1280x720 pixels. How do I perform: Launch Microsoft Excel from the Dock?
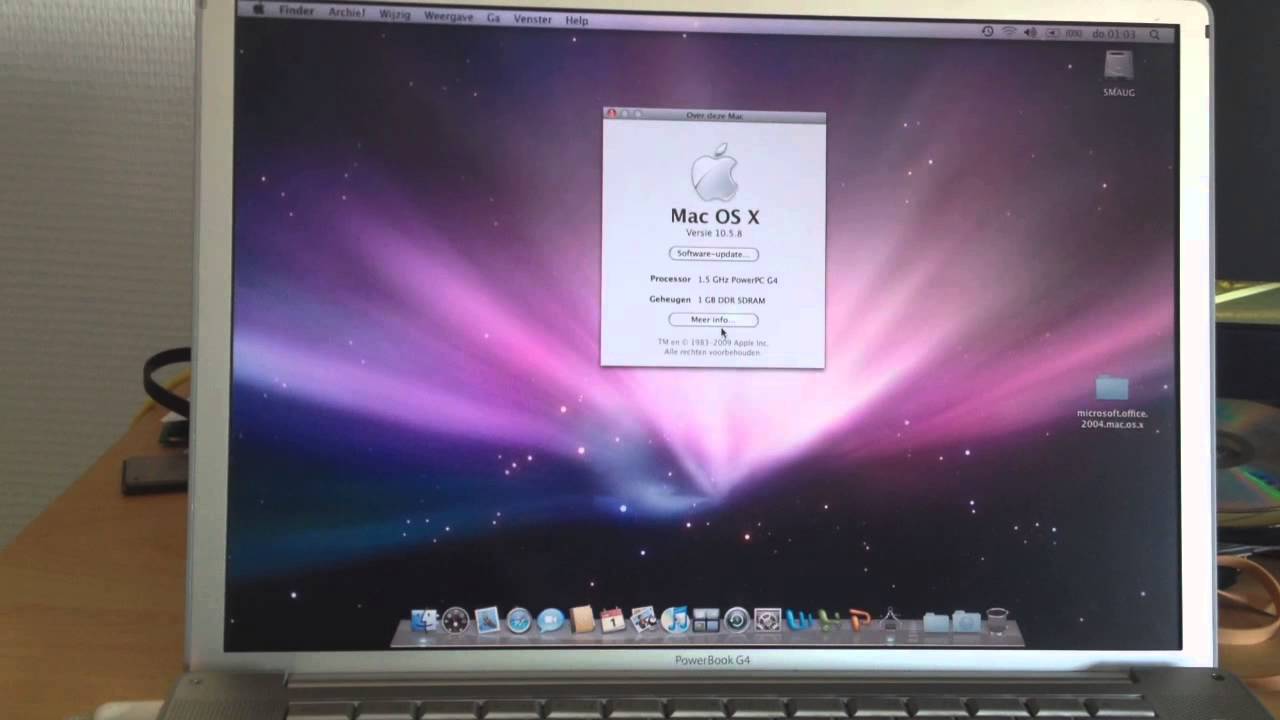tap(829, 621)
